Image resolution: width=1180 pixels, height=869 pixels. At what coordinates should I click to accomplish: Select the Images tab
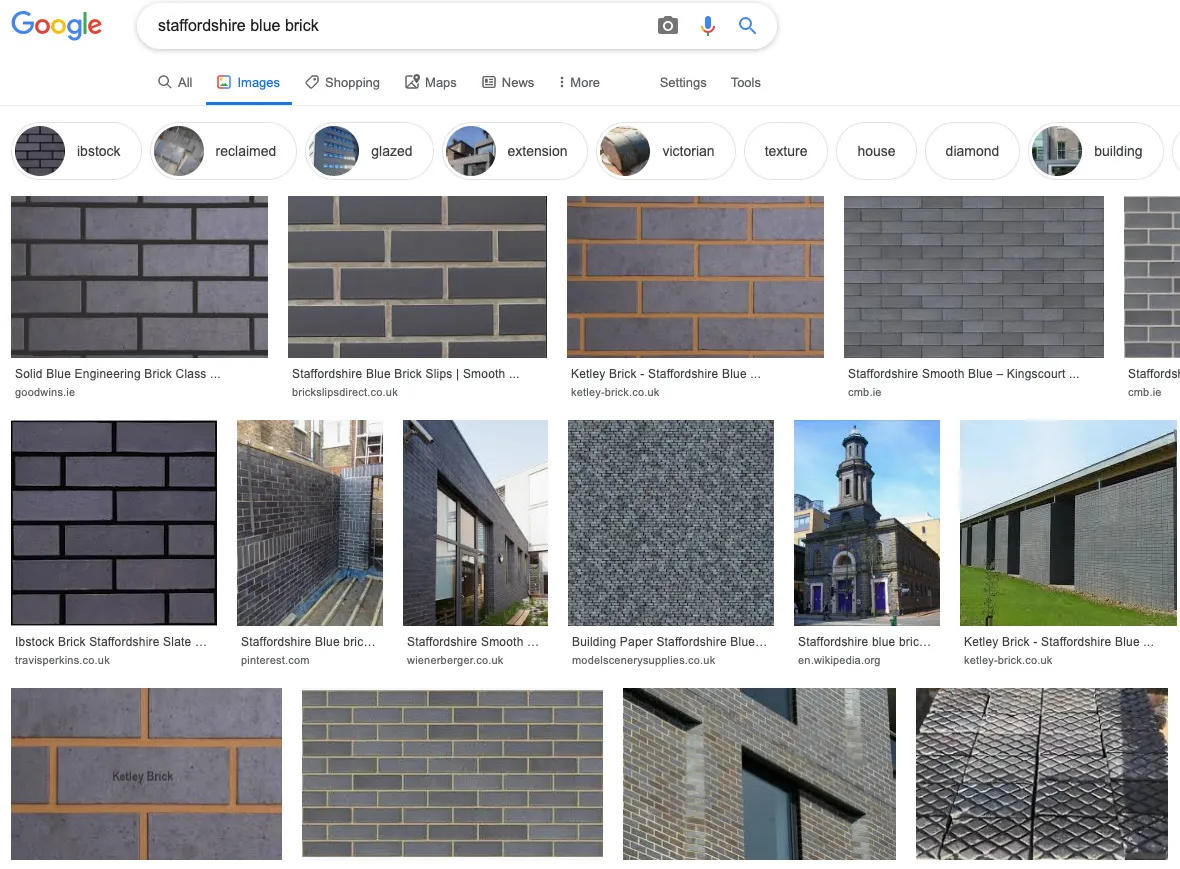(248, 82)
